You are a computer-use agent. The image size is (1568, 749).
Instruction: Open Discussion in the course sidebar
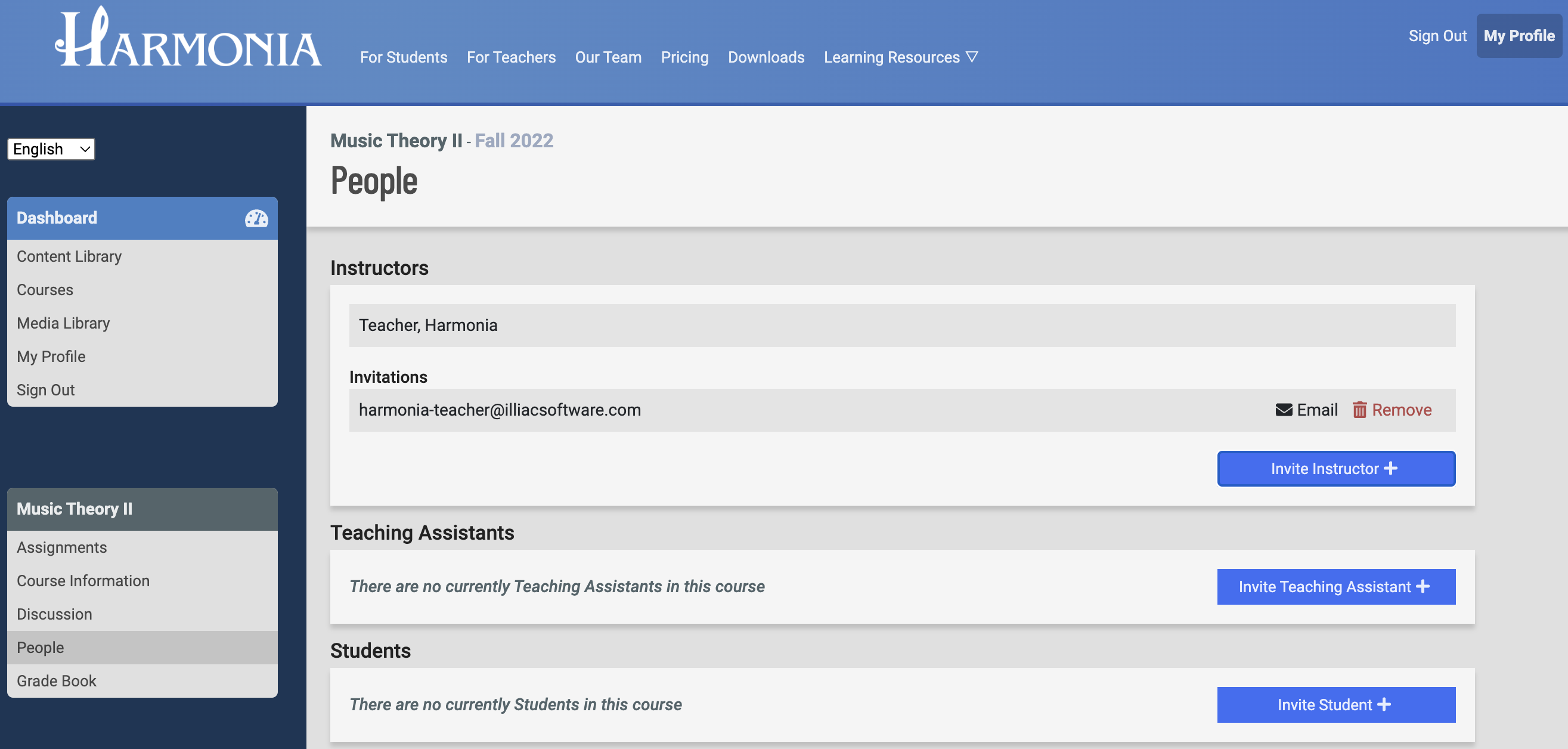142,614
